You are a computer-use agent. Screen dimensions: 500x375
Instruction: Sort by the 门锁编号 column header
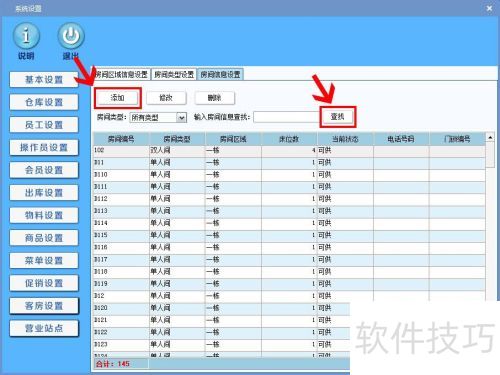tap(457, 139)
